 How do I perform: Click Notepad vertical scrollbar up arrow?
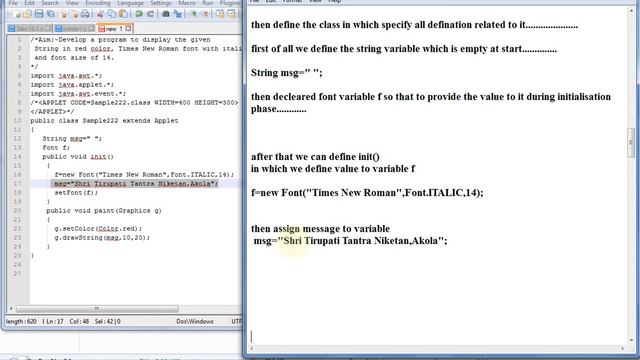631,11
